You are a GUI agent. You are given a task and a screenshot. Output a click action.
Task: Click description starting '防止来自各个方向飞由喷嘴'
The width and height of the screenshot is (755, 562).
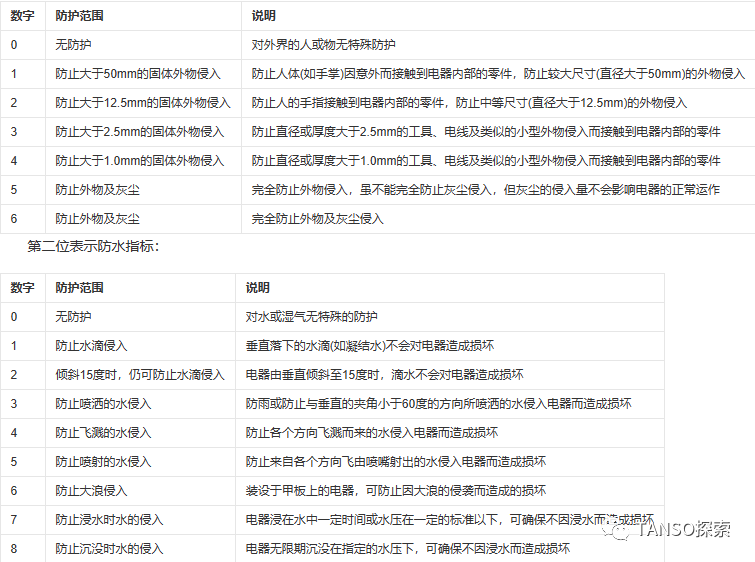(396, 462)
